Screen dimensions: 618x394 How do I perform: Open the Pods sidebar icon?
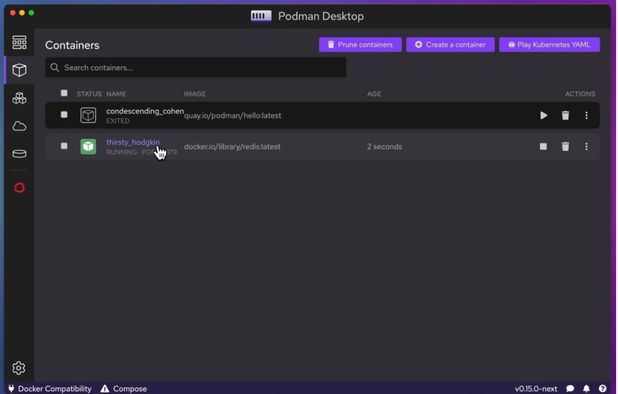pyautogui.click(x=19, y=98)
